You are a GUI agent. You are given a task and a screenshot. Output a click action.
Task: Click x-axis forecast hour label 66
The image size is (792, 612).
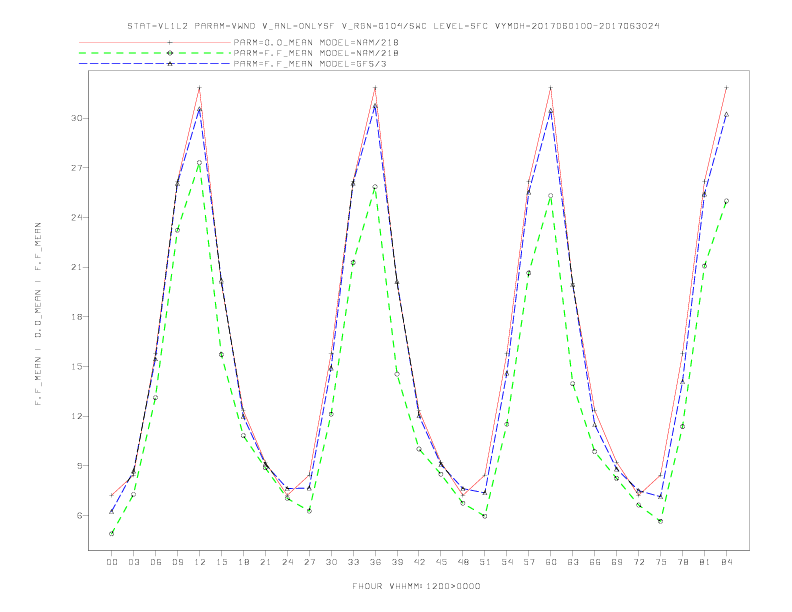point(595,562)
